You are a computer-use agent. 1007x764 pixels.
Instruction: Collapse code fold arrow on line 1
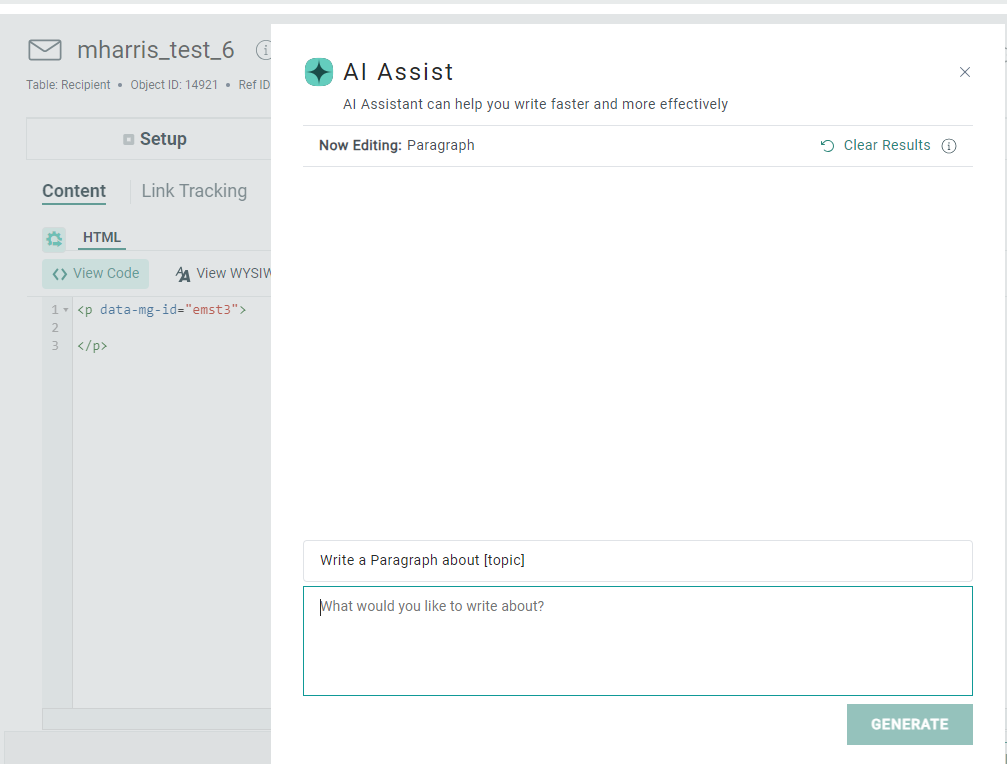(x=66, y=310)
